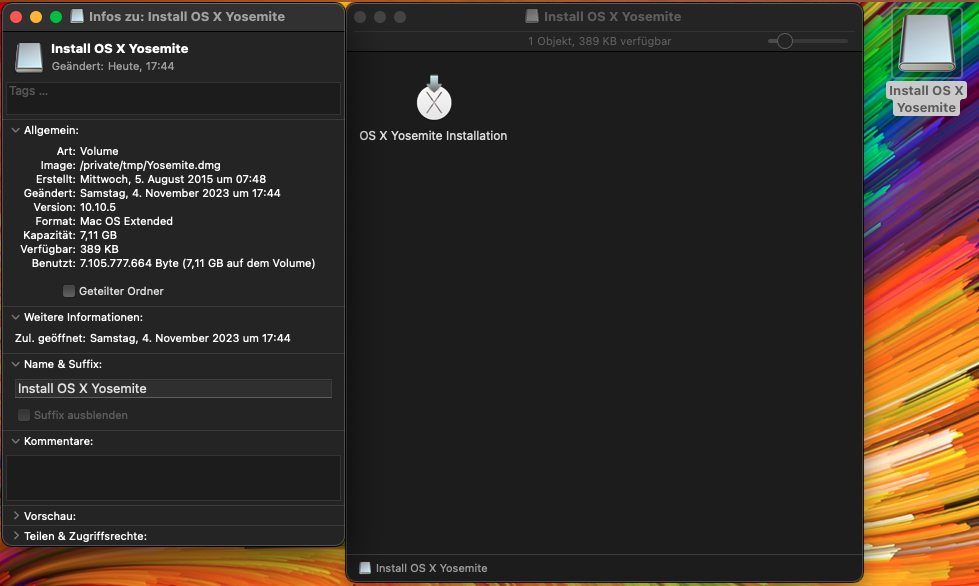Click the Geändert: Heute, 17:44 header text
The height and width of the screenshot is (586, 979).
[x=113, y=66]
